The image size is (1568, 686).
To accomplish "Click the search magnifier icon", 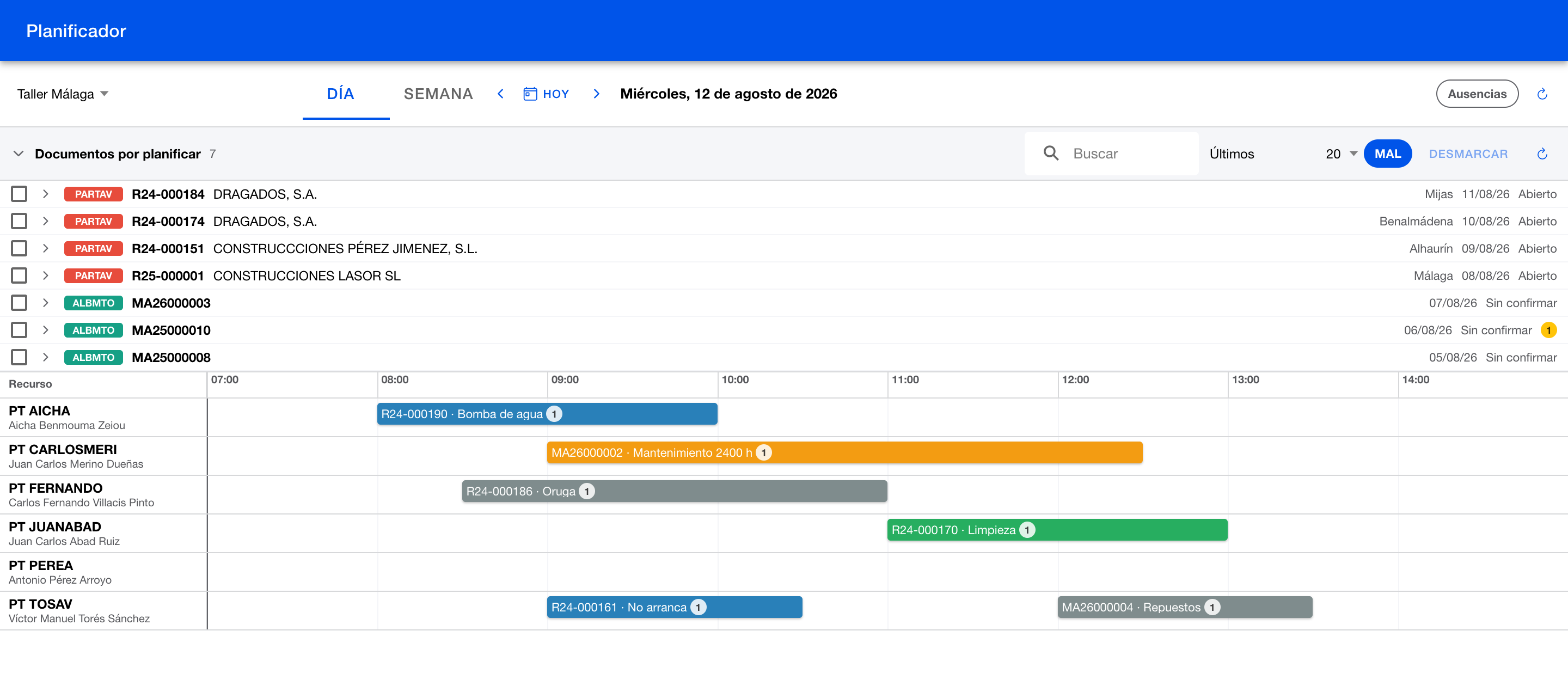I will (x=1051, y=154).
